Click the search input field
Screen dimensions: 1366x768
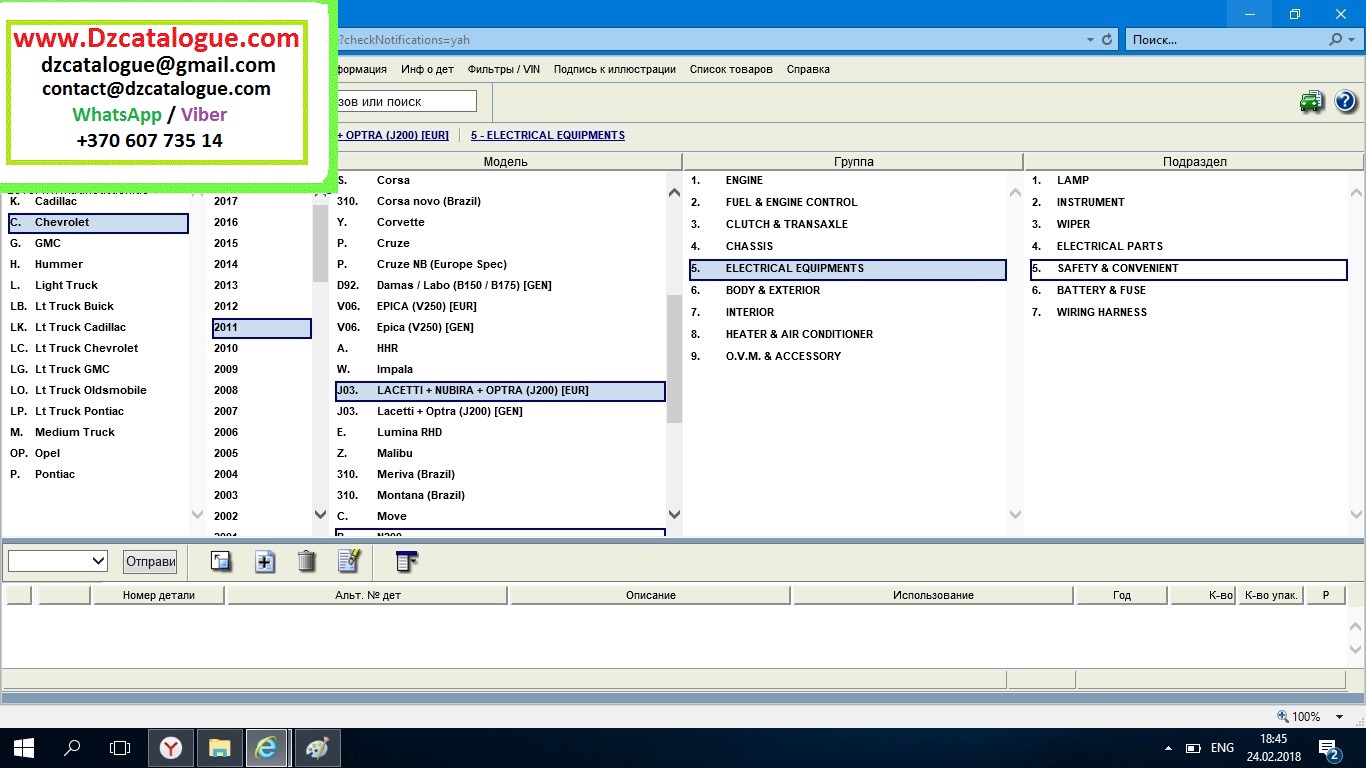pyautogui.click(x=406, y=101)
